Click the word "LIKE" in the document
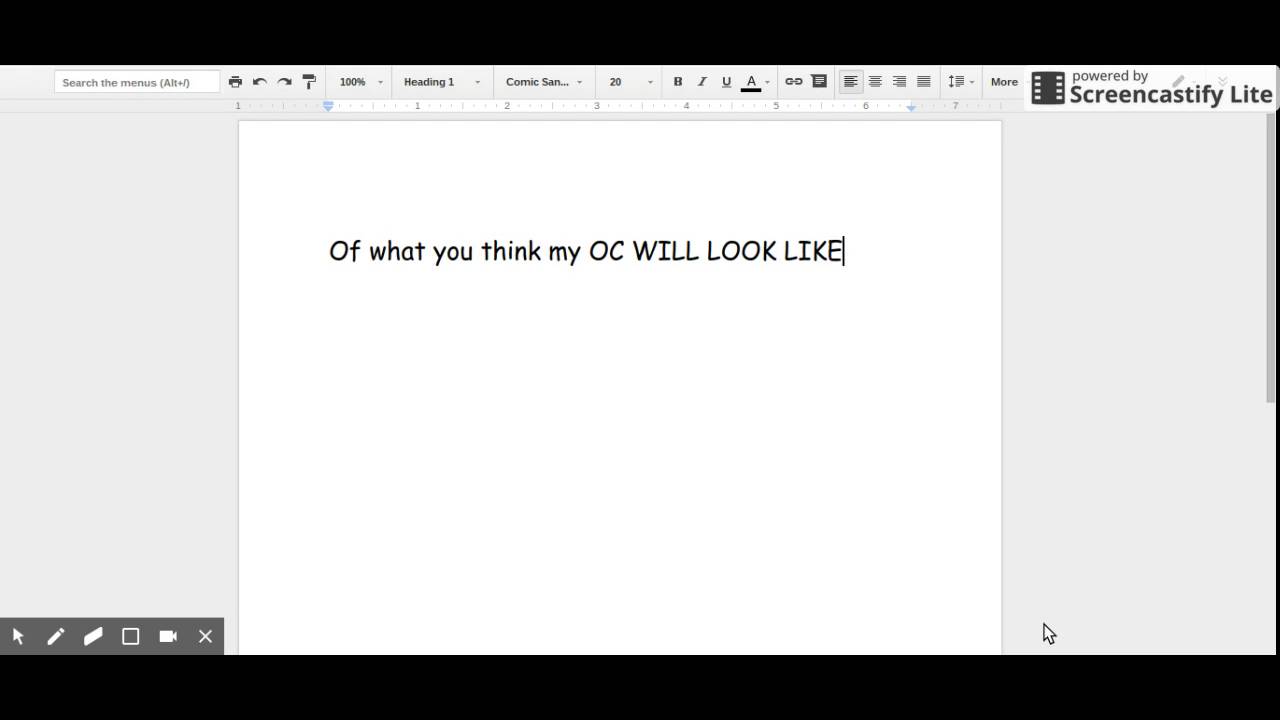 [x=813, y=251]
